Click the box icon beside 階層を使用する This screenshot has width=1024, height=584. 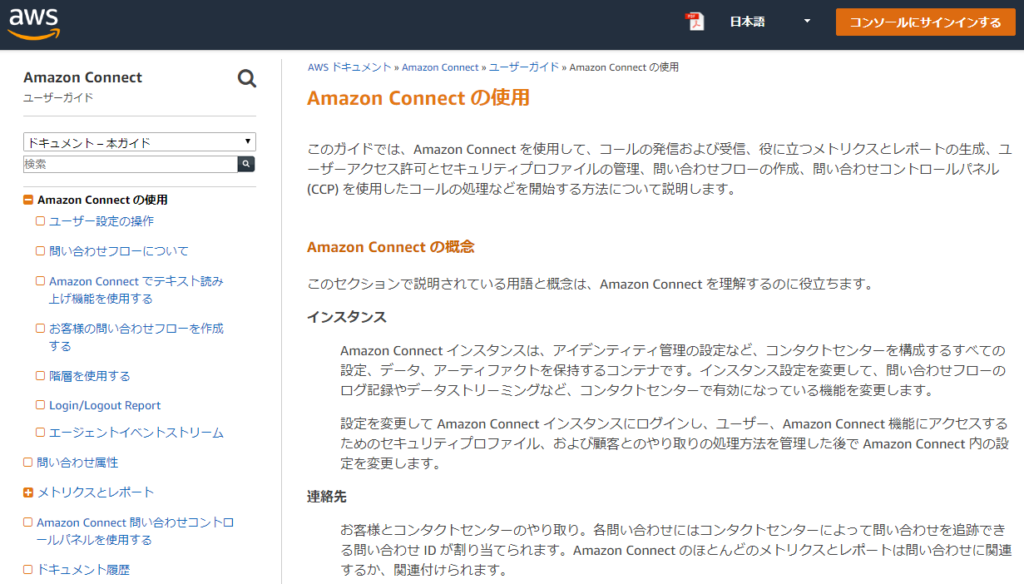(40, 376)
